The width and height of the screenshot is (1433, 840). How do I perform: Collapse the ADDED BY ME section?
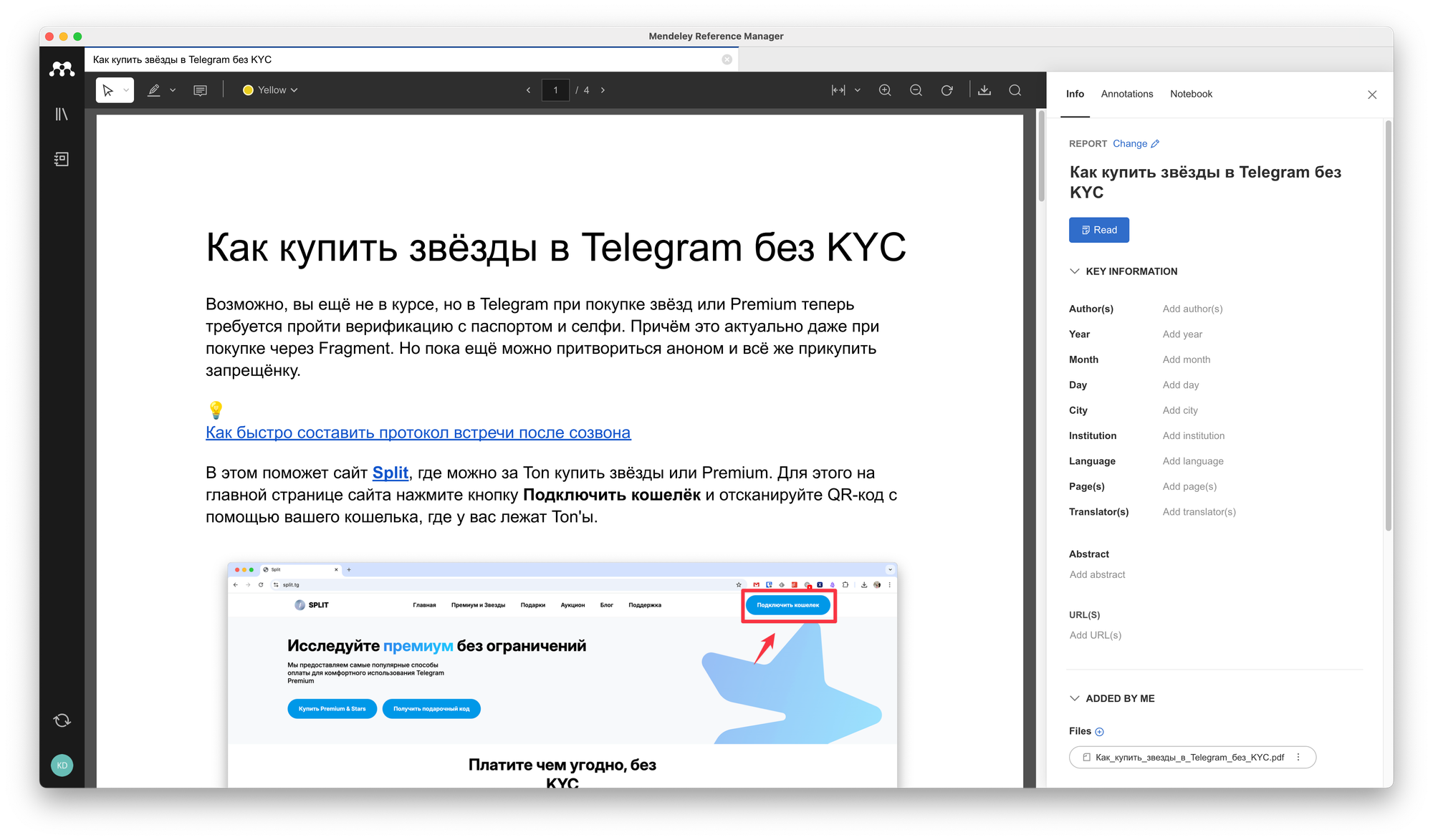coord(1074,698)
